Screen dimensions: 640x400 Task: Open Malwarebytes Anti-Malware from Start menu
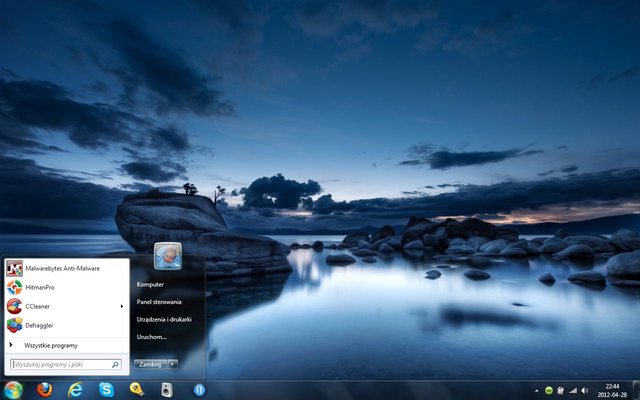coord(62,268)
